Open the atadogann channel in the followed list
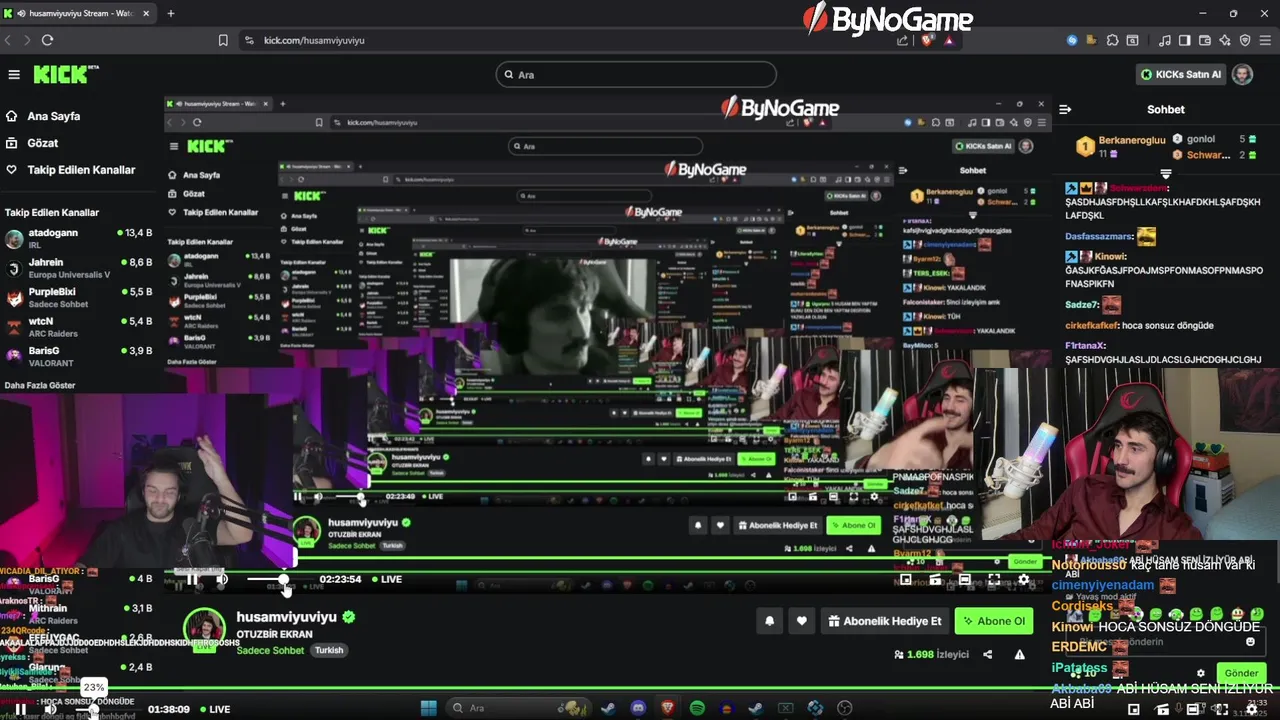The height and width of the screenshot is (720, 1280). coord(80,238)
